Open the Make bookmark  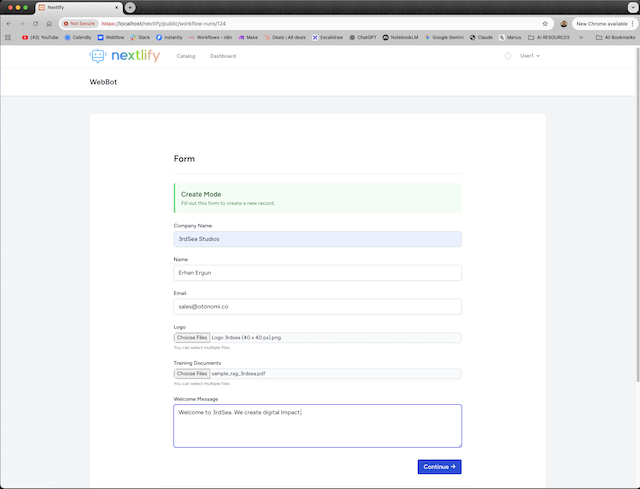click(x=248, y=37)
